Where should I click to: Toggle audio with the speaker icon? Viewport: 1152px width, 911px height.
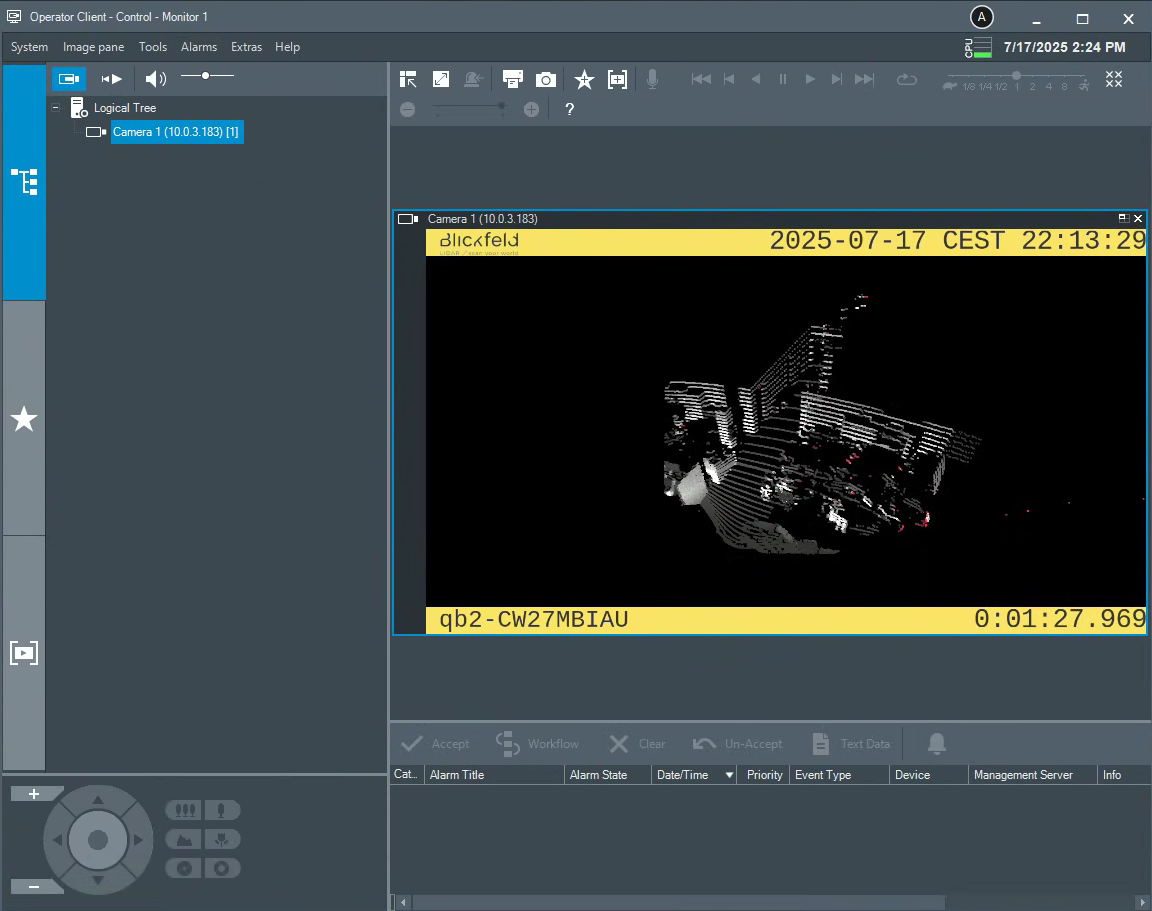point(155,79)
